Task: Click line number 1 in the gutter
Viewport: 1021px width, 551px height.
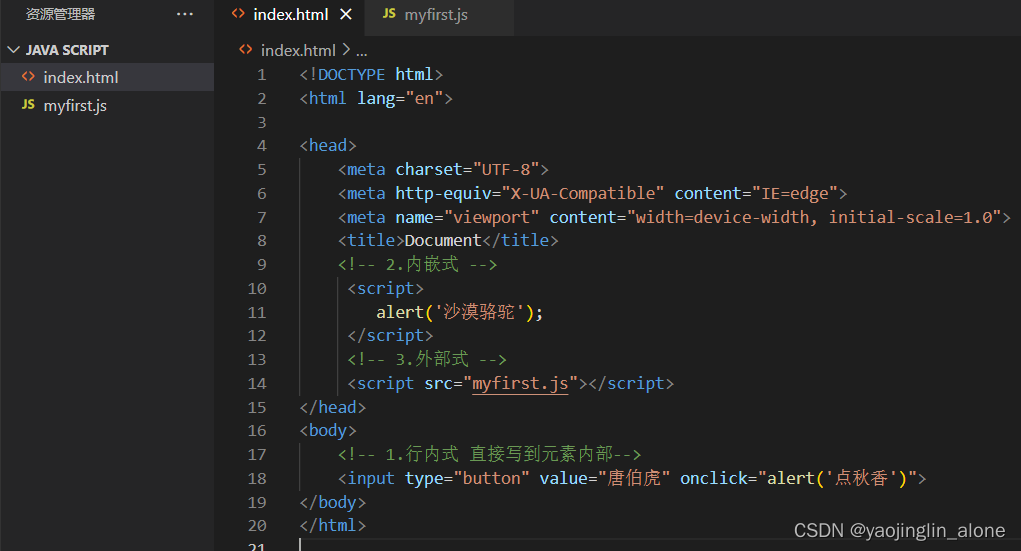Action: 261,75
